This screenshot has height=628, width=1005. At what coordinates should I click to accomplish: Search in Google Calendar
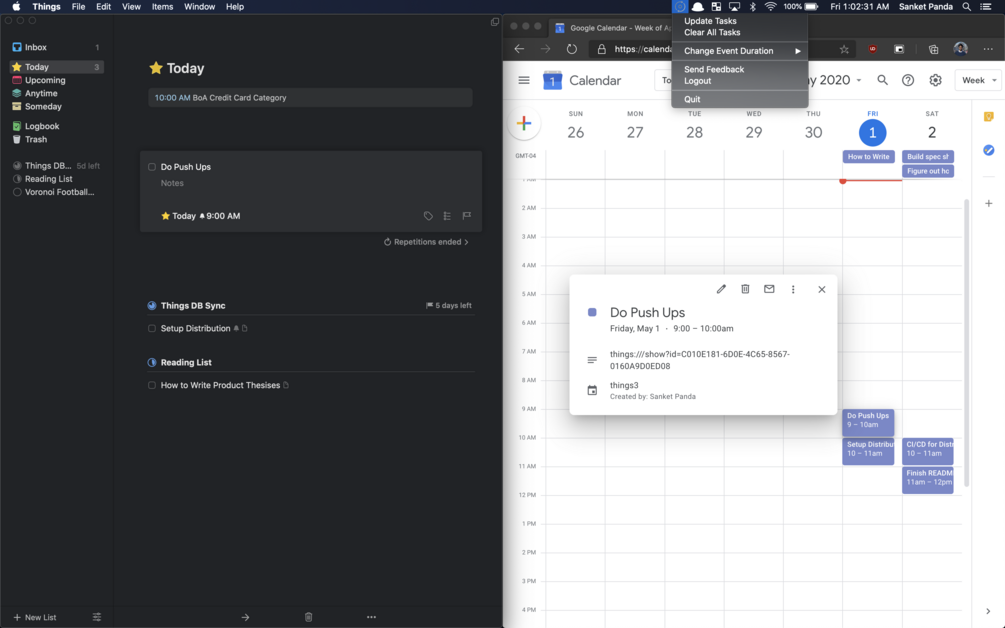883,81
